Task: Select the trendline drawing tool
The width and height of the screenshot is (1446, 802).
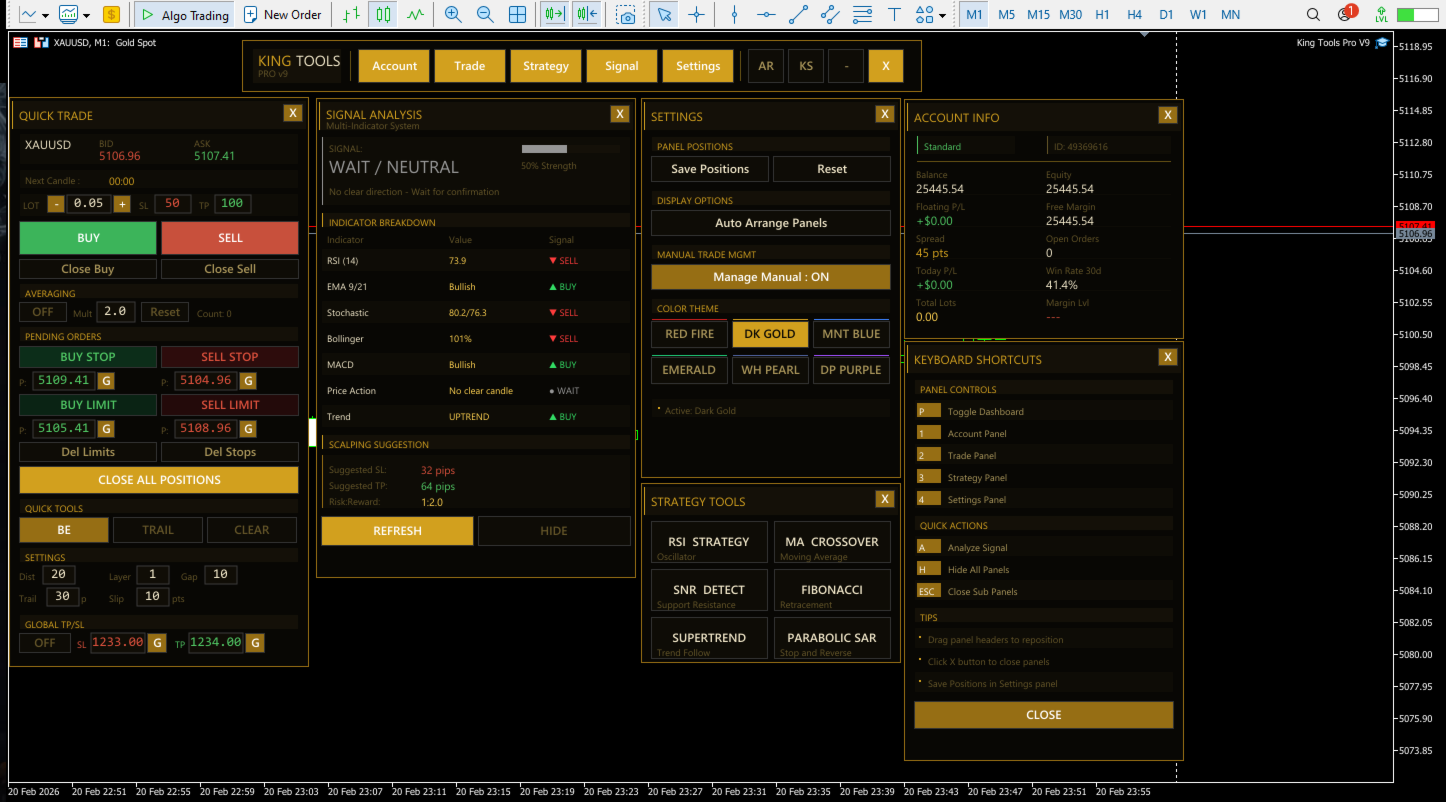Action: (798, 15)
